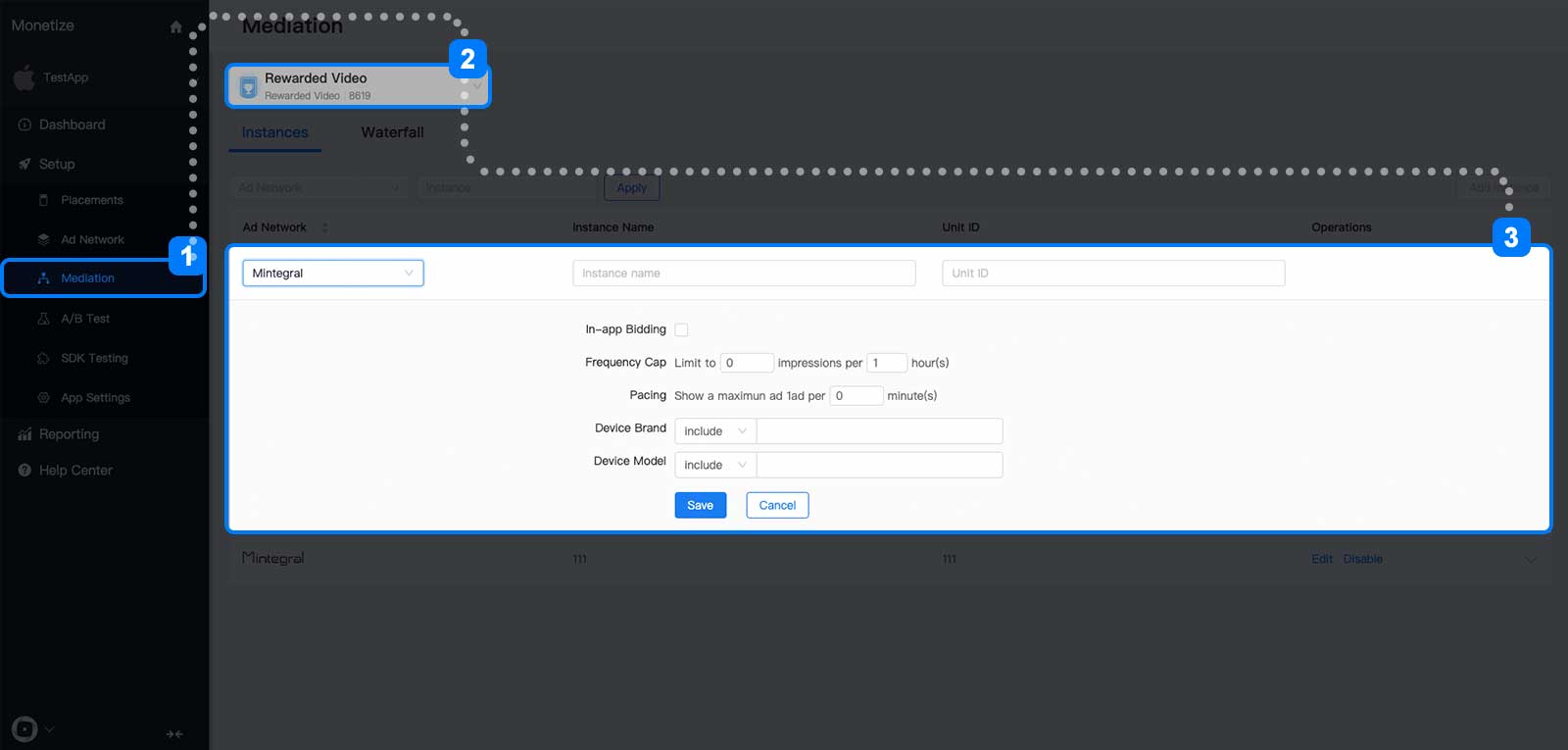Image resolution: width=1568 pixels, height=750 pixels.
Task: Click the Pacing minutes field
Action: (857, 396)
